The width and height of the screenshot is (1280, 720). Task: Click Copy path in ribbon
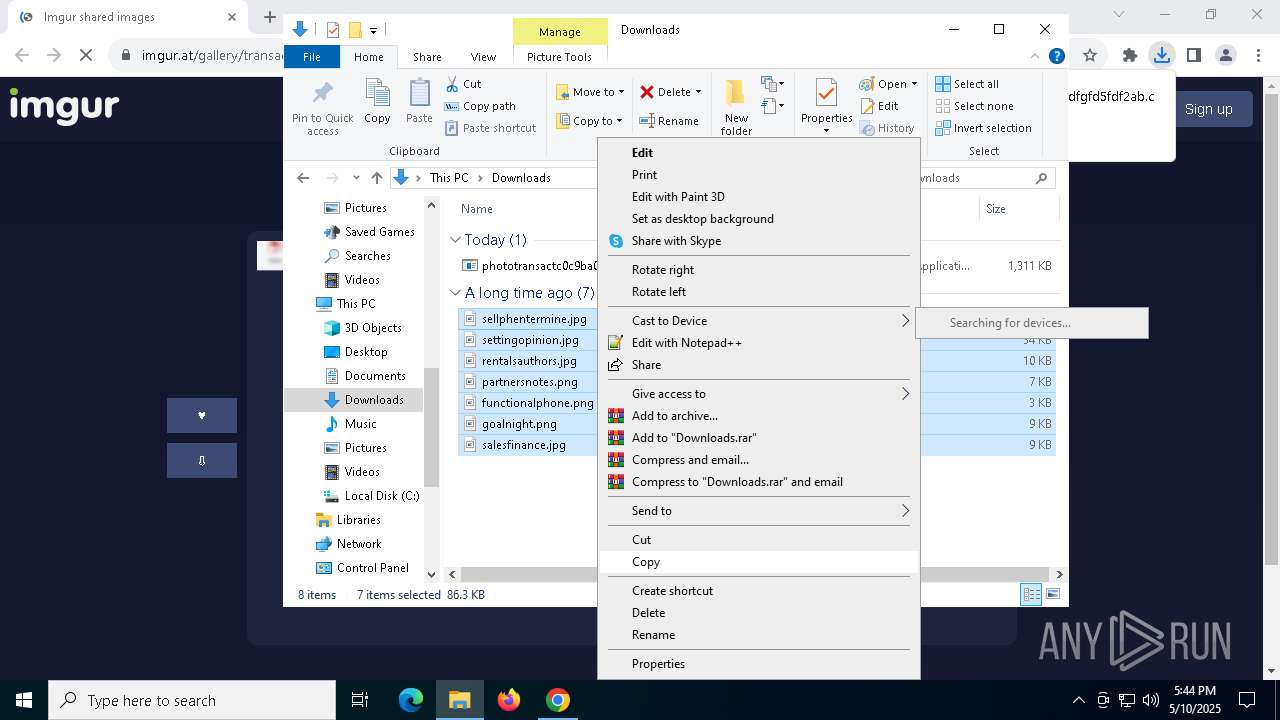480,106
